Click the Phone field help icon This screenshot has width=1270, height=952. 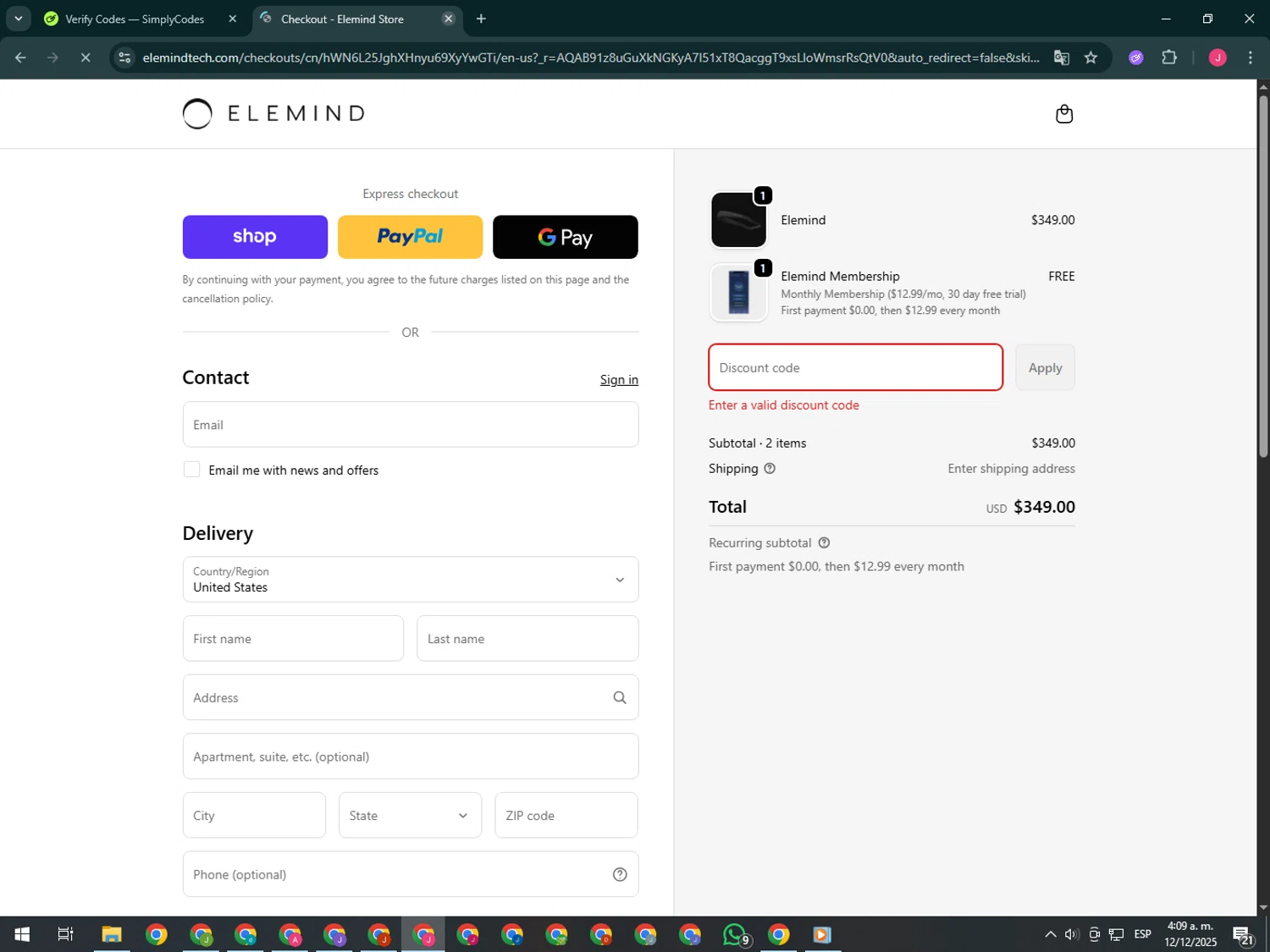coord(620,874)
